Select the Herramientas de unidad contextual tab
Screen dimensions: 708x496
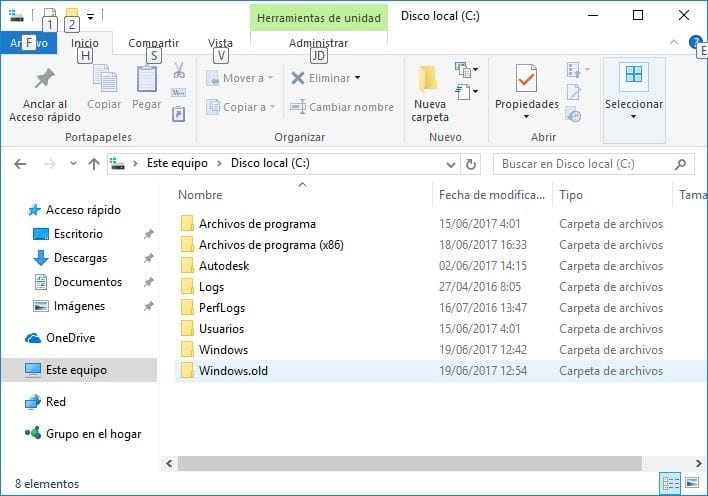click(x=319, y=18)
